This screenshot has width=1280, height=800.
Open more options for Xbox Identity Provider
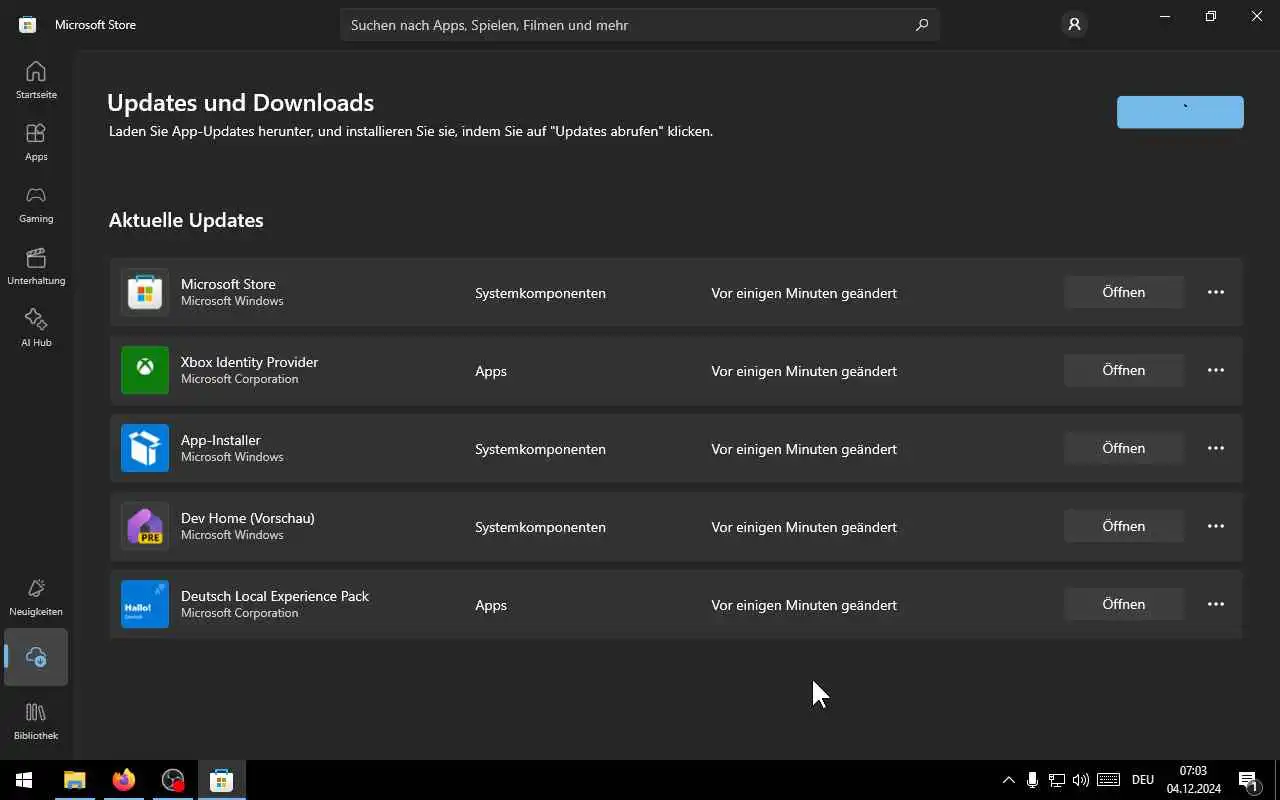(x=1216, y=370)
